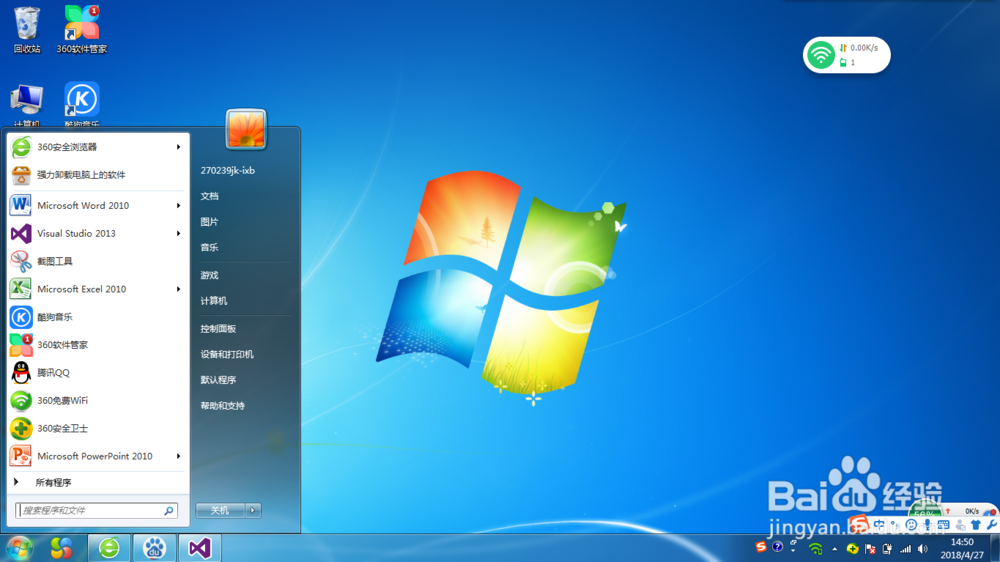
Task: Open 360软件管家 desktop shortcut
Action: coord(82,29)
